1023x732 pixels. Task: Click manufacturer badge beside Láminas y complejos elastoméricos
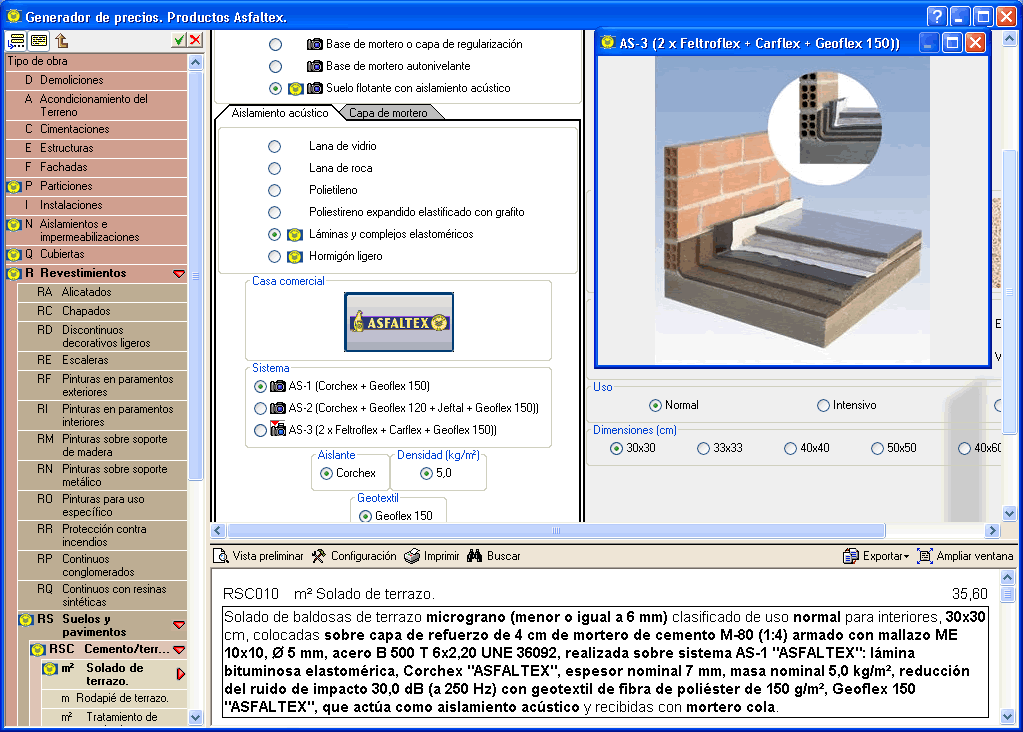[x=295, y=234]
